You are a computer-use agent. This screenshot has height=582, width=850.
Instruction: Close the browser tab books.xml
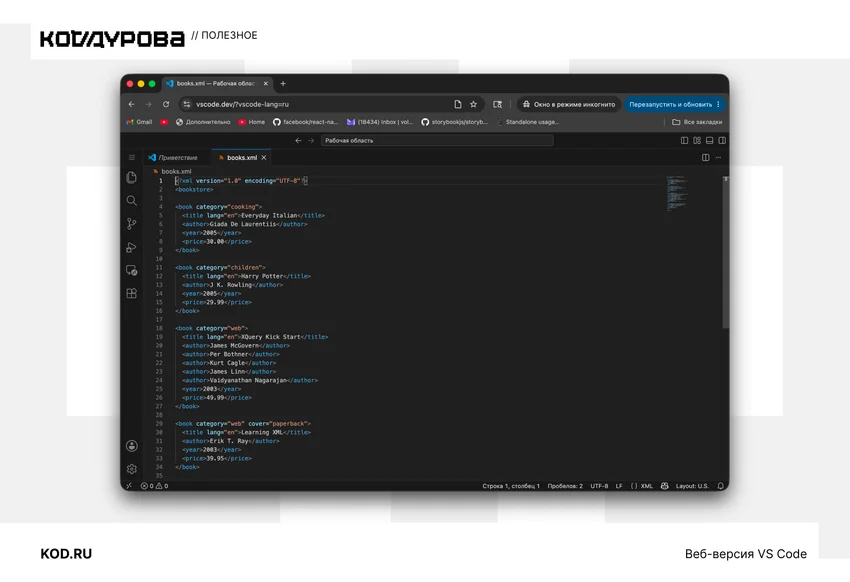[266, 83]
